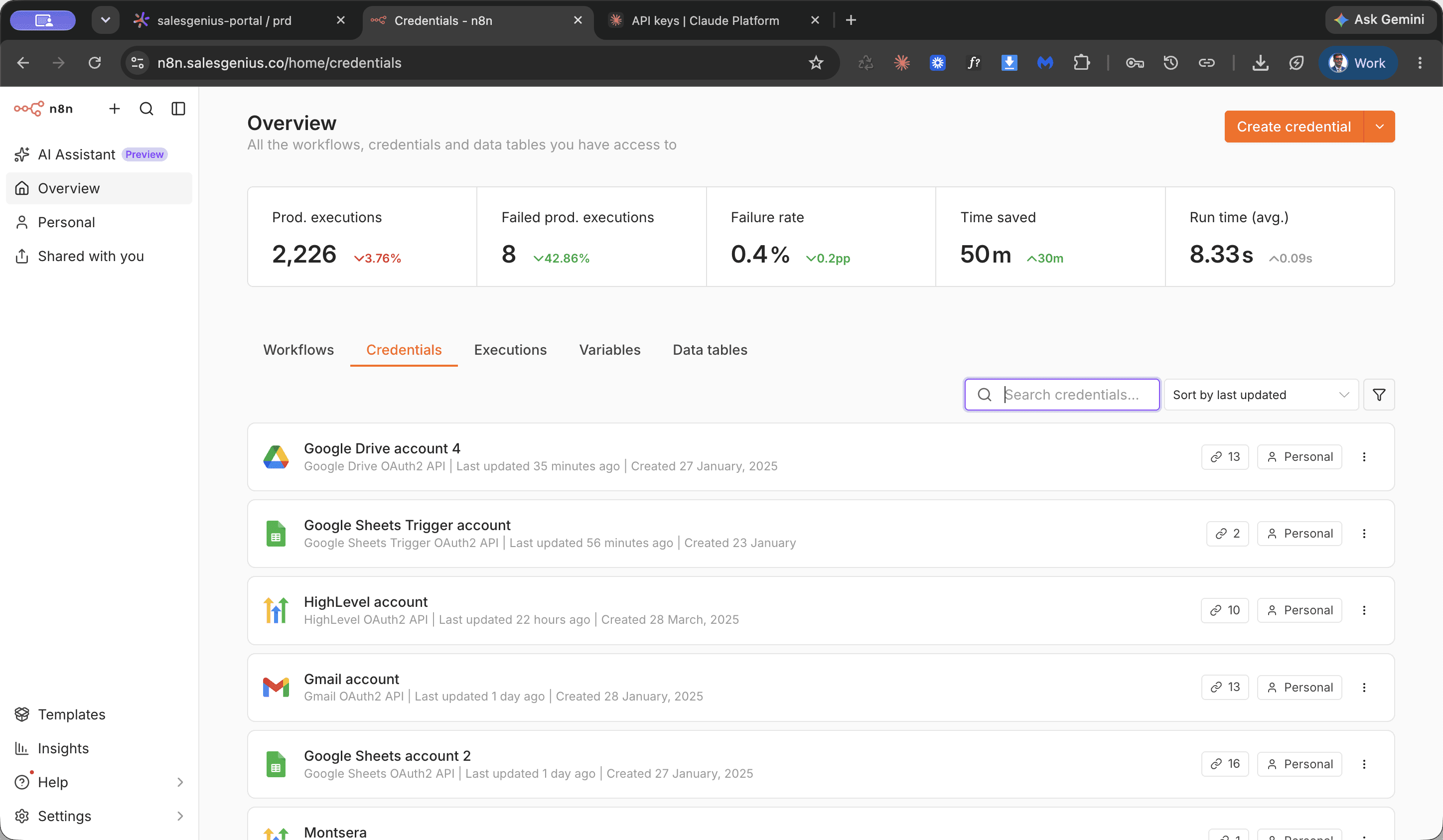This screenshot has height=840, width=1443.
Task: Click the Google Drive icon on first credential
Action: (x=276, y=457)
